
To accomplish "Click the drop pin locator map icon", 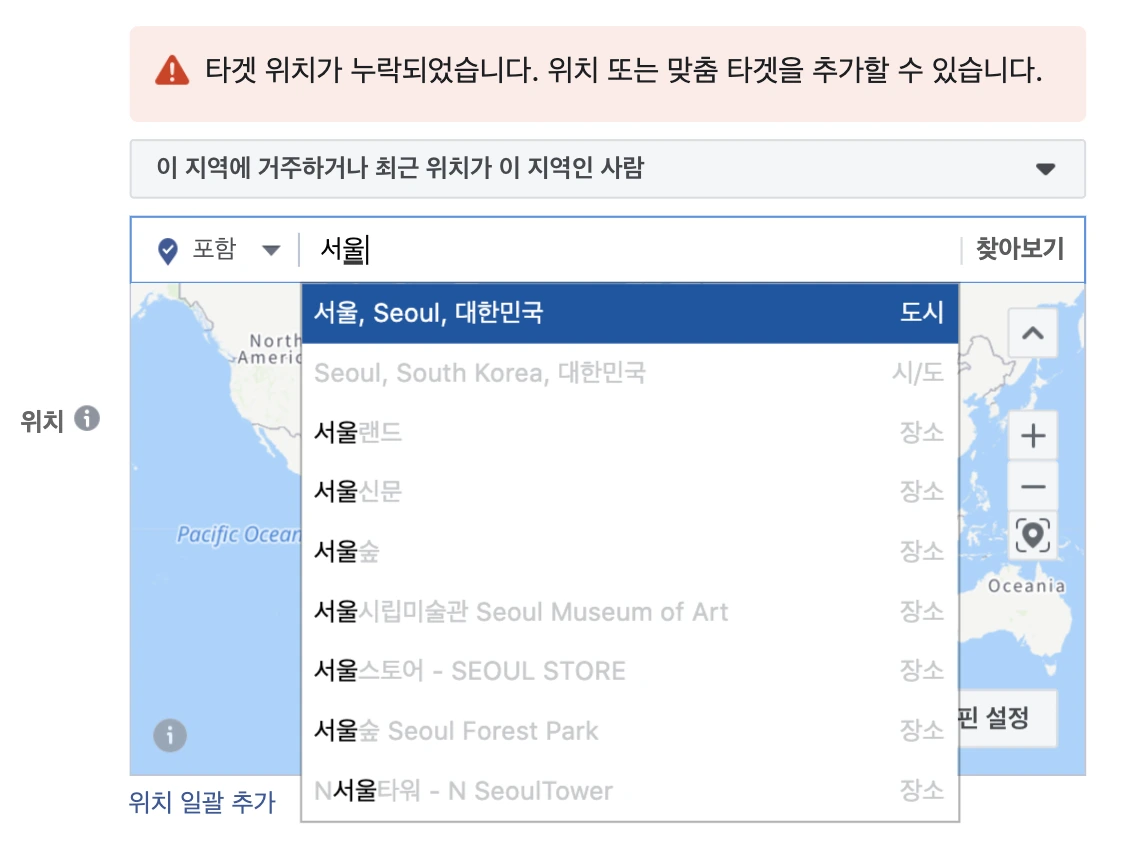I will point(1033,536).
